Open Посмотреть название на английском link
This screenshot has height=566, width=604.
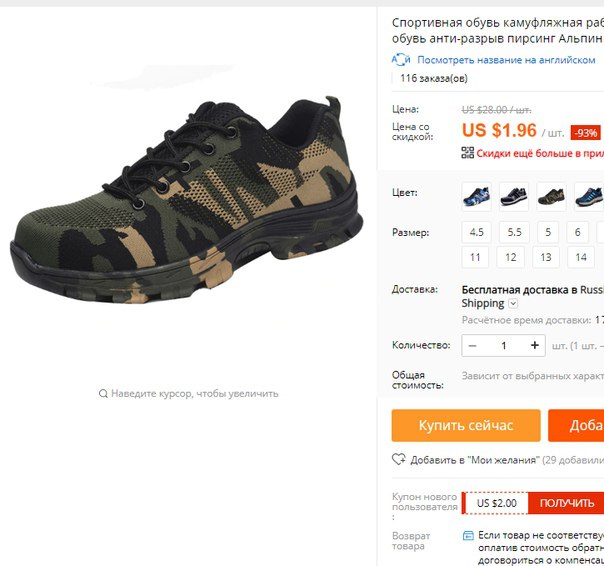[x=506, y=60]
